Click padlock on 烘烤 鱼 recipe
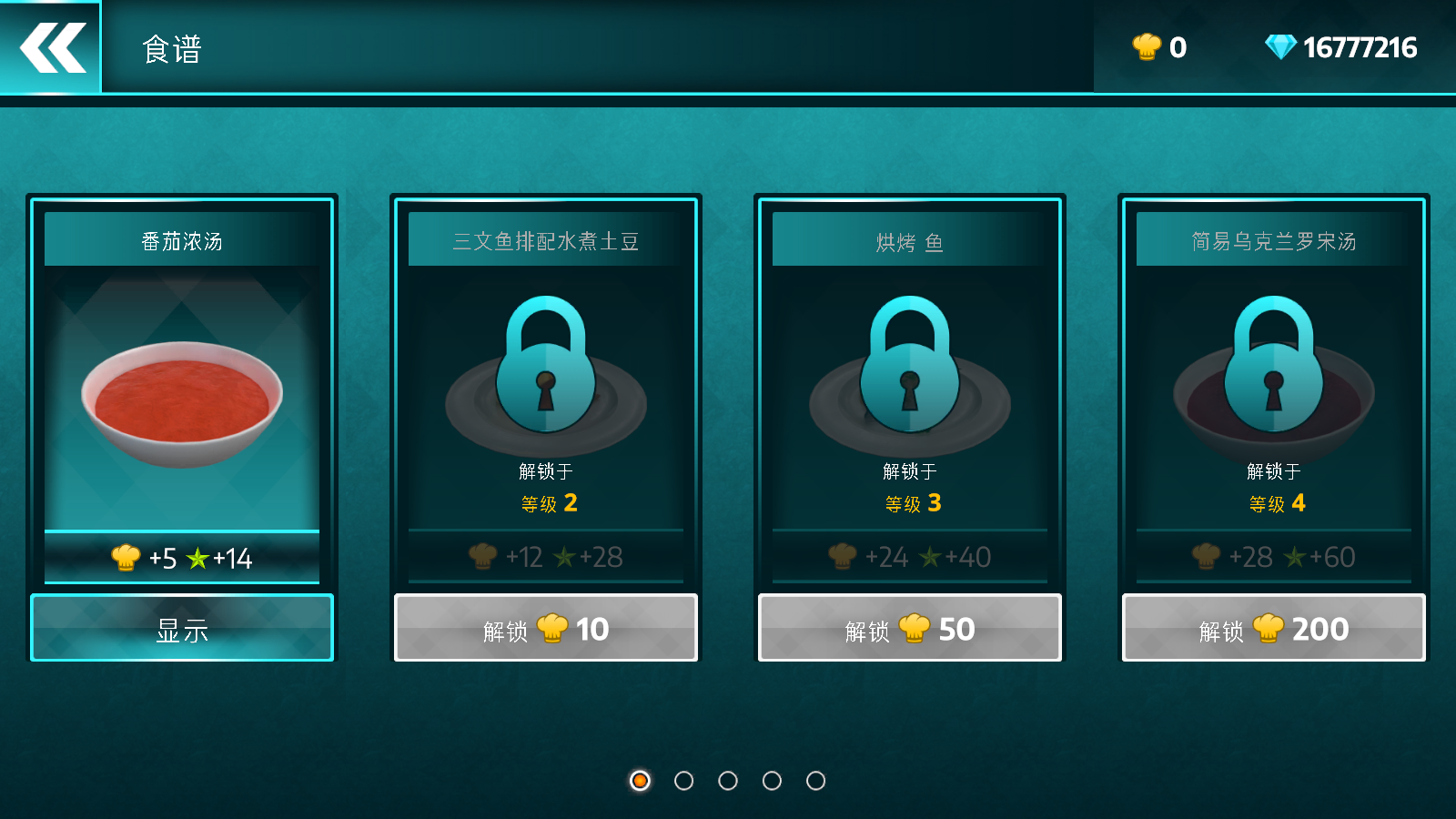The height and width of the screenshot is (819, 1456). [910, 365]
